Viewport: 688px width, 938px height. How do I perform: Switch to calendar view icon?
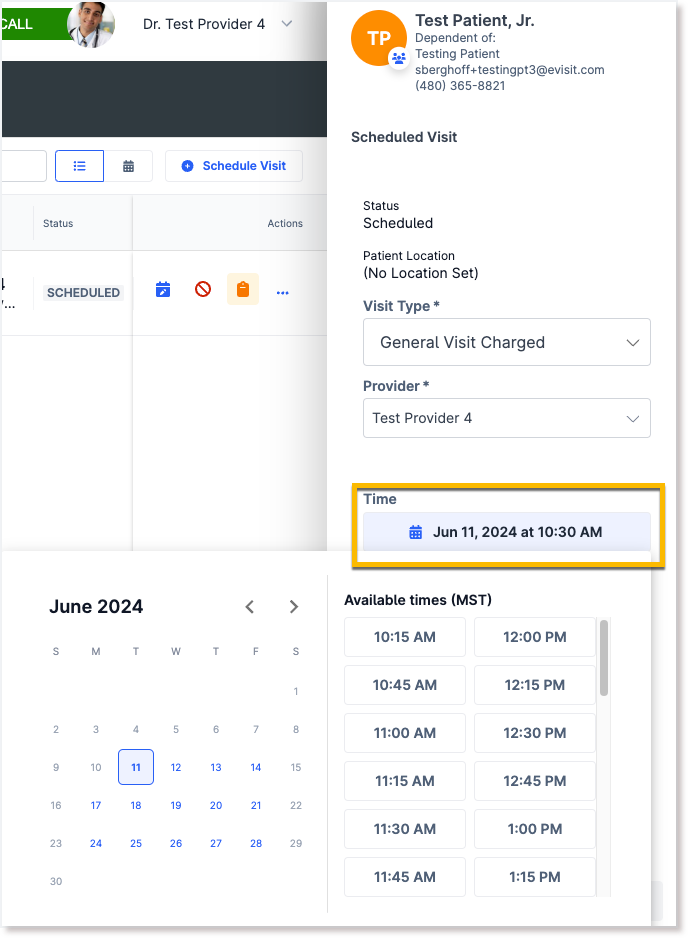point(129,165)
